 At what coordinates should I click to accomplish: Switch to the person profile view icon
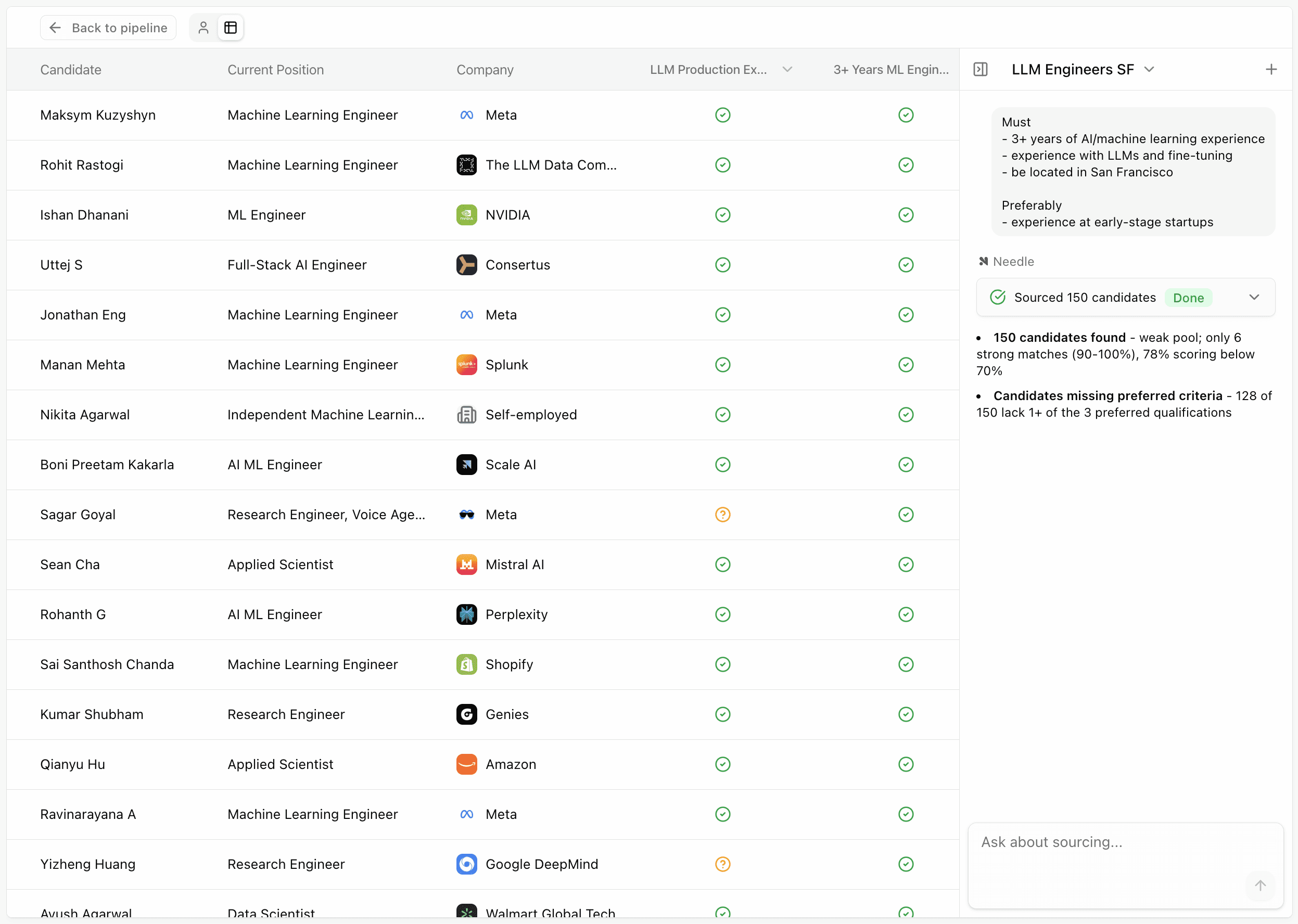203,27
